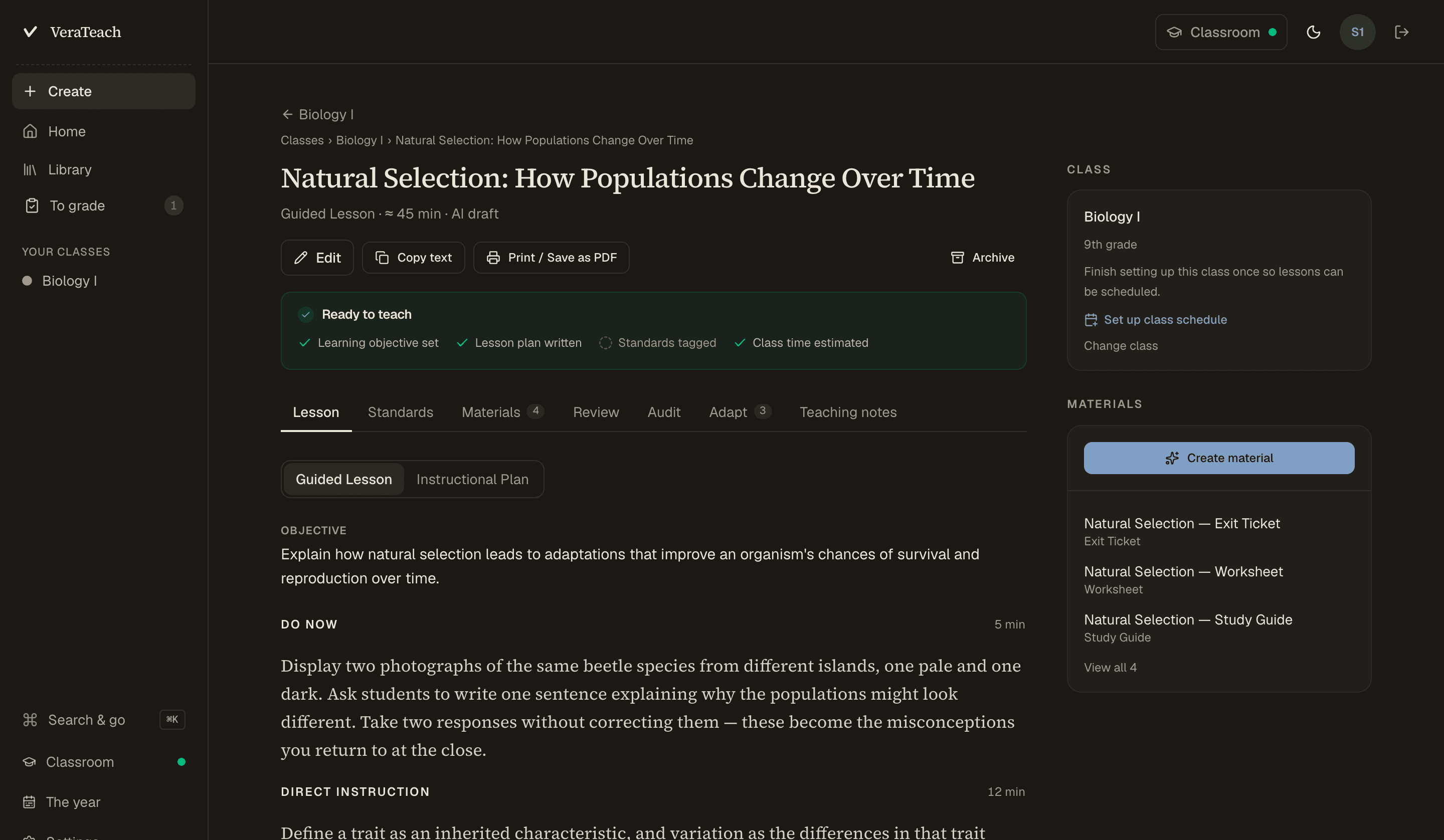Image resolution: width=1444 pixels, height=840 pixels.
Task: Click Classes in the breadcrumb
Action: point(302,140)
